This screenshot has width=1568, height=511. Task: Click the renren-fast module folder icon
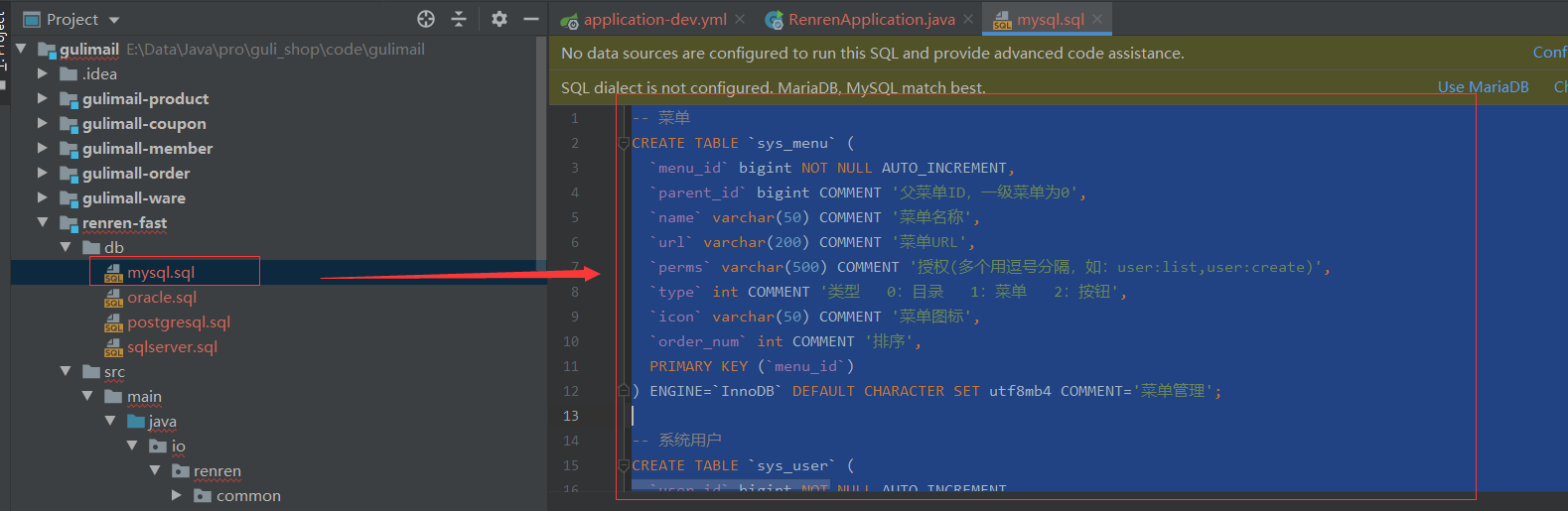point(69,222)
